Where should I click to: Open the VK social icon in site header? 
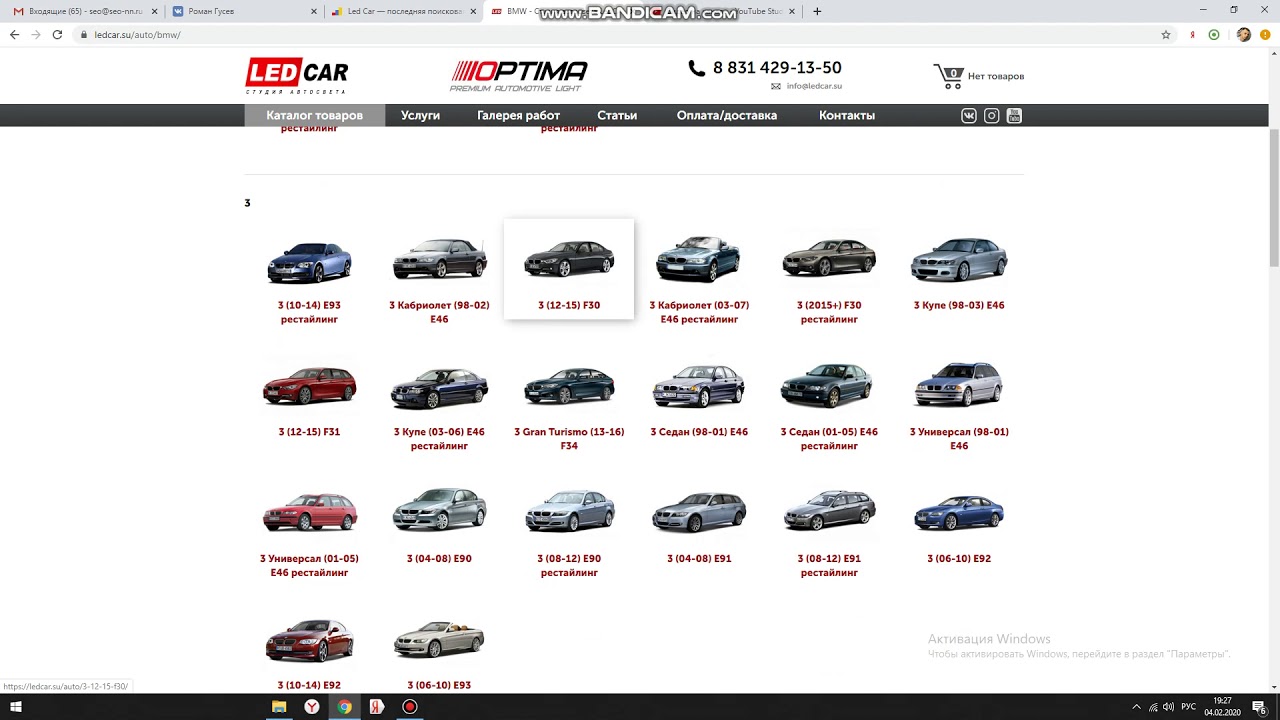(969, 116)
